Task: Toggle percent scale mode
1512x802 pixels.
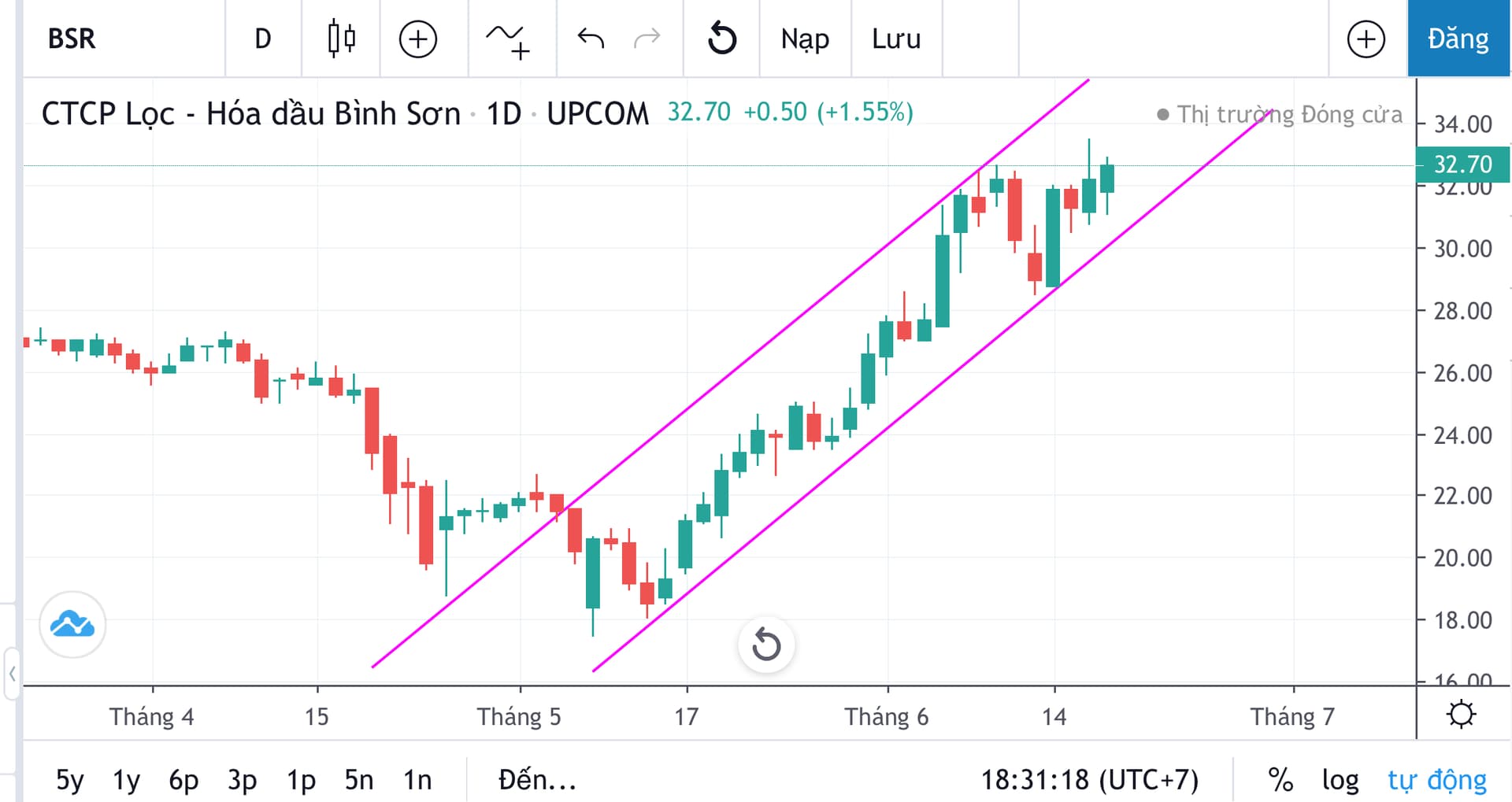Action: pos(1280,780)
